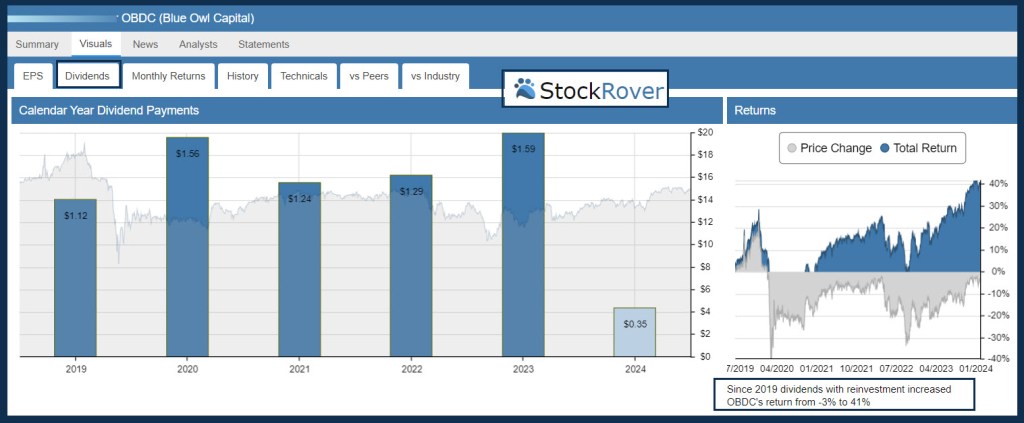The width and height of the screenshot is (1024, 423).
Task: Click the 2020 dividend bar showing $1.56
Action: [187, 246]
